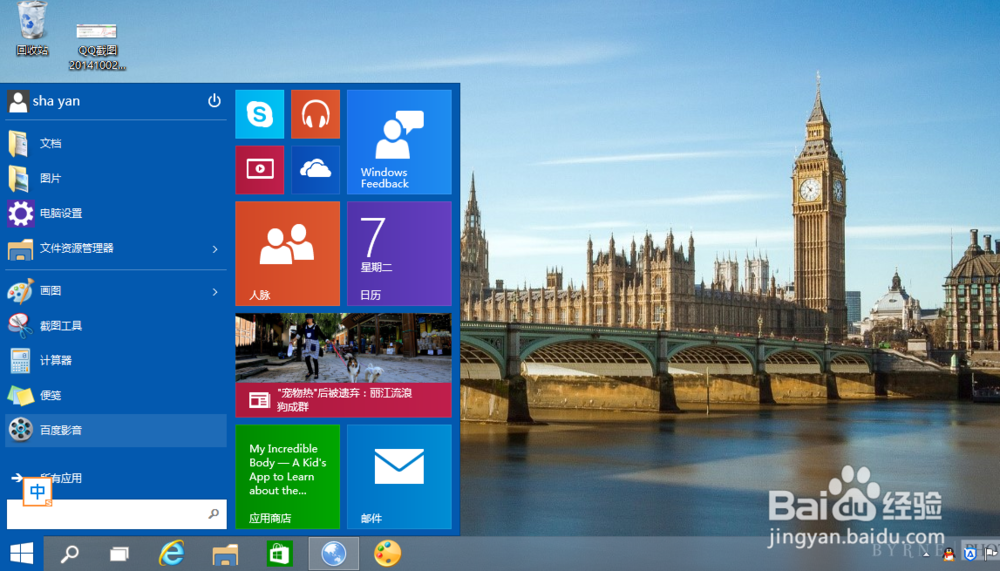Open the colorful palette app on taskbar
Image resolution: width=1000 pixels, height=571 pixels.
pos(387,553)
